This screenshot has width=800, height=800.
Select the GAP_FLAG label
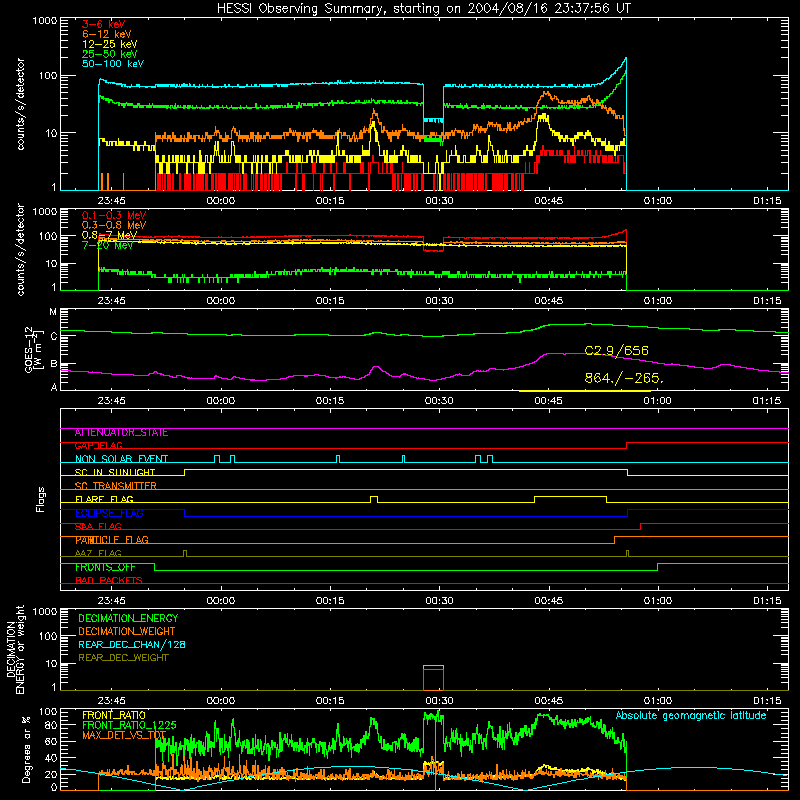coord(98,446)
